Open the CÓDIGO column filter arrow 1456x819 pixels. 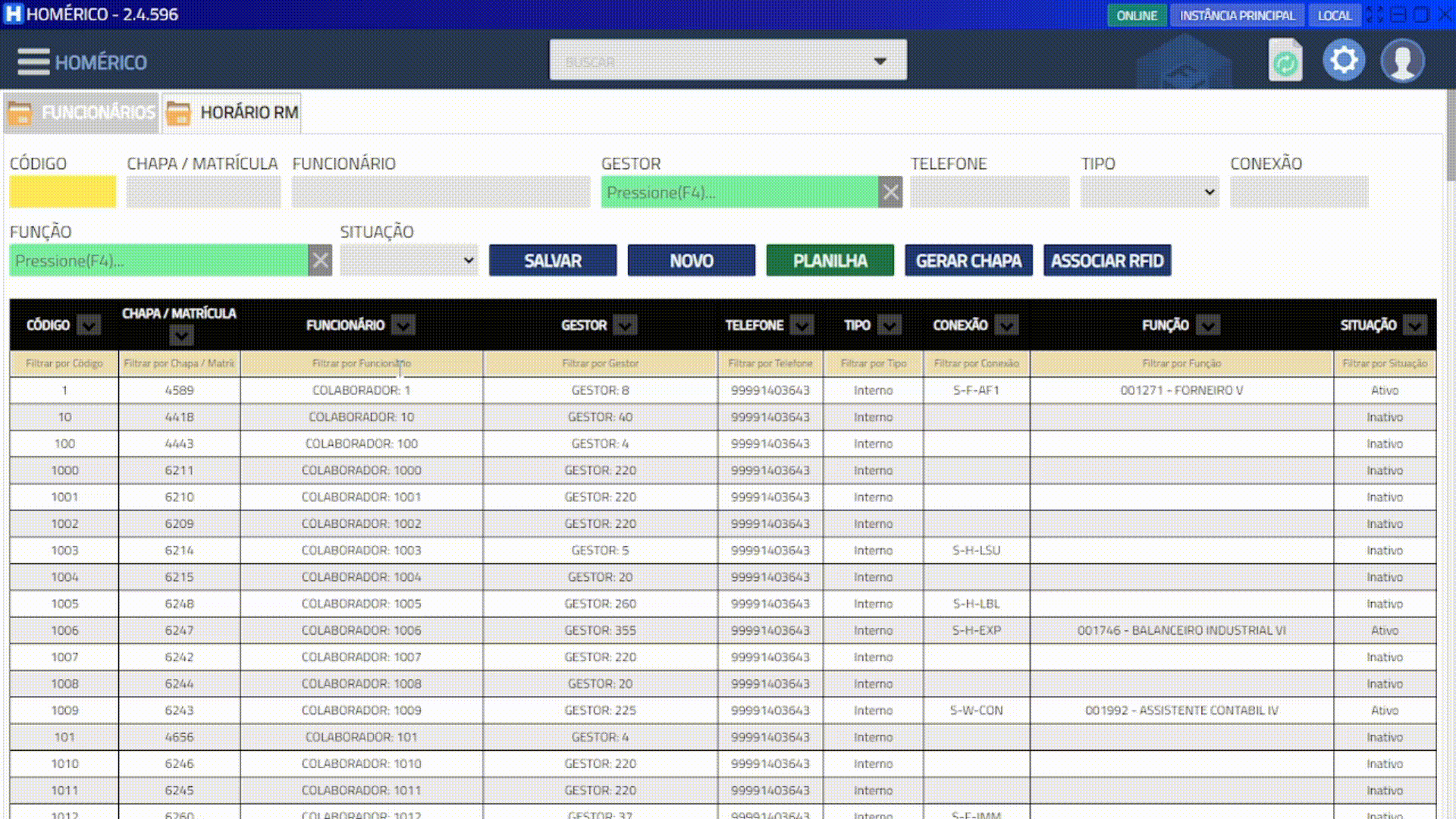coord(89,325)
